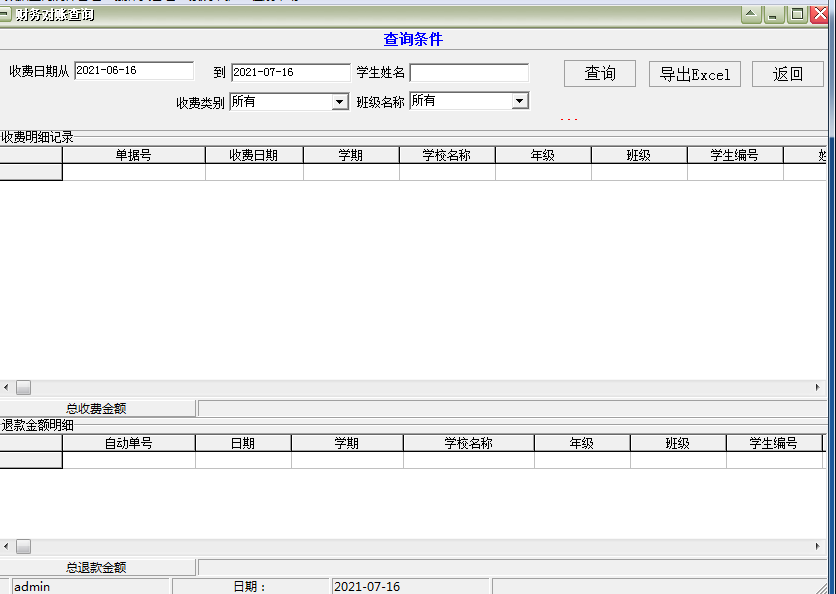Viewport: 836px width, 594px height.
Task: Select the 班级 column header in the 退款金额明细 table
Action: pyautogui.click(x=678, y=443)
